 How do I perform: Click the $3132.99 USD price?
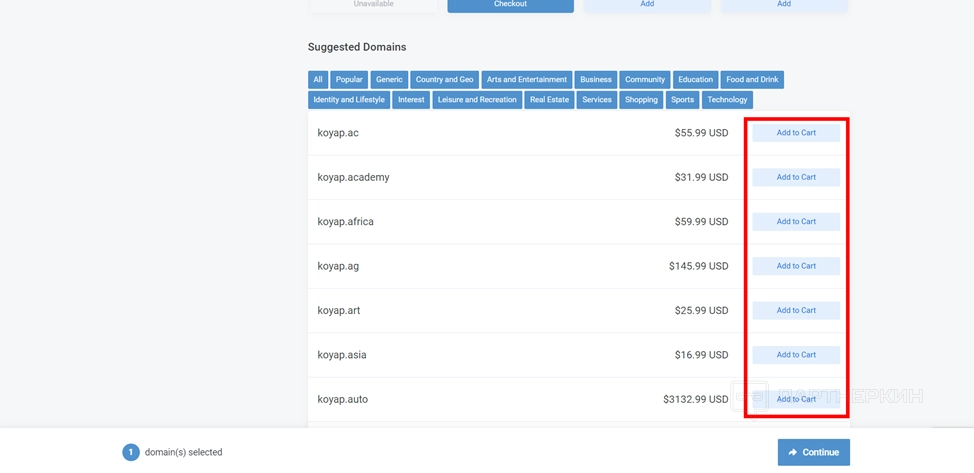[x=696, y=399]
